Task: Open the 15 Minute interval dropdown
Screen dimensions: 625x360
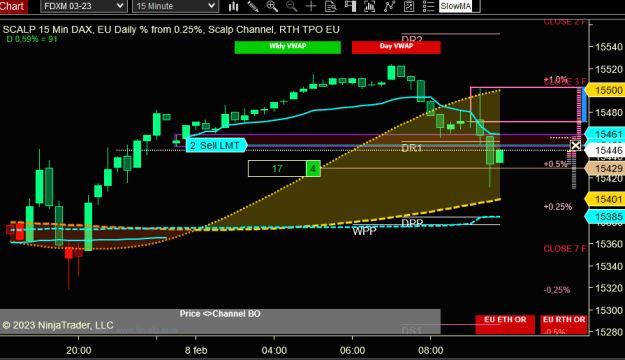Action: point(175,6)
